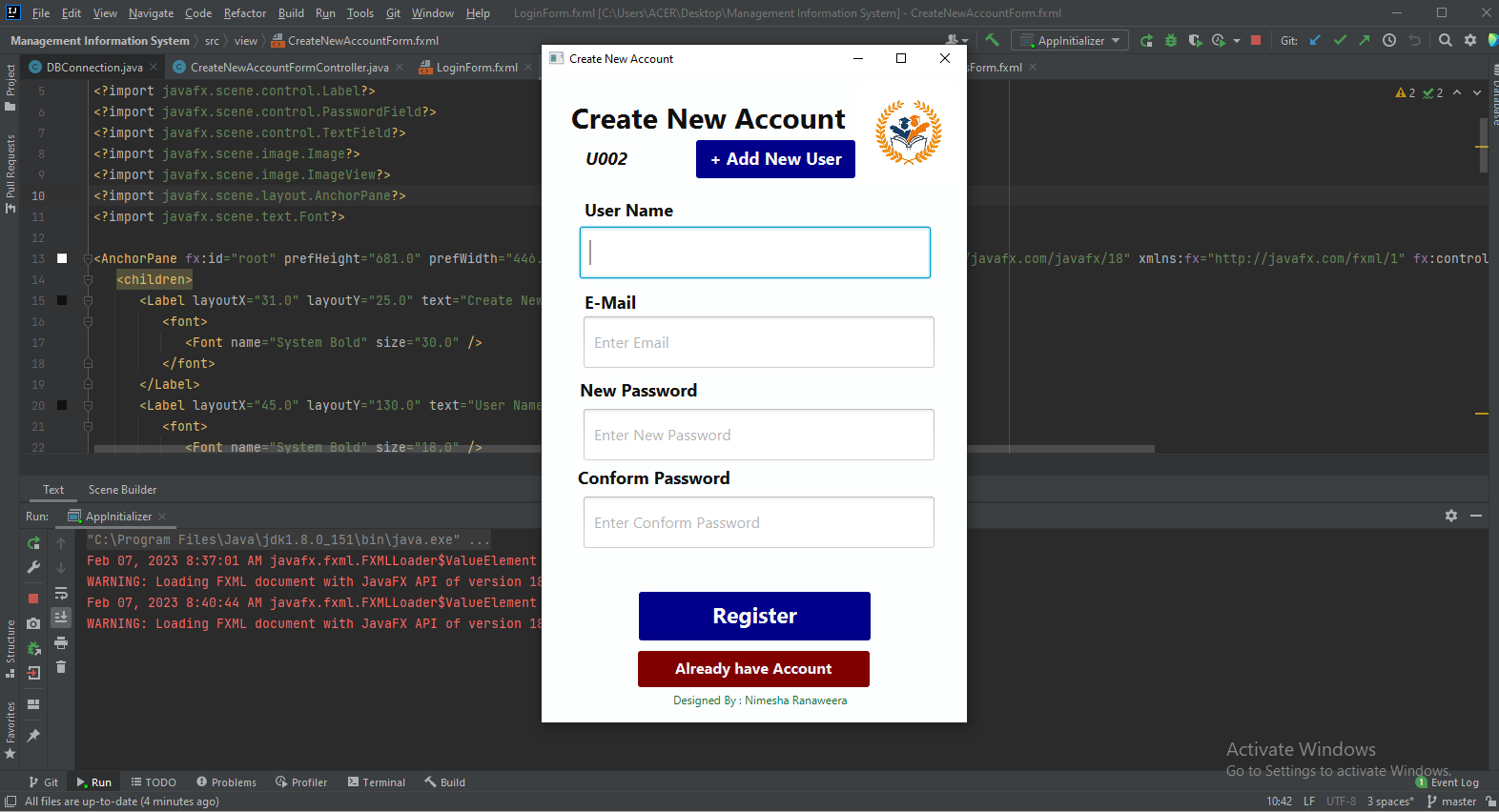Commit changes with the green checkmark
The width and height of the screenshot is (1499, 812).
[1340, 40]
